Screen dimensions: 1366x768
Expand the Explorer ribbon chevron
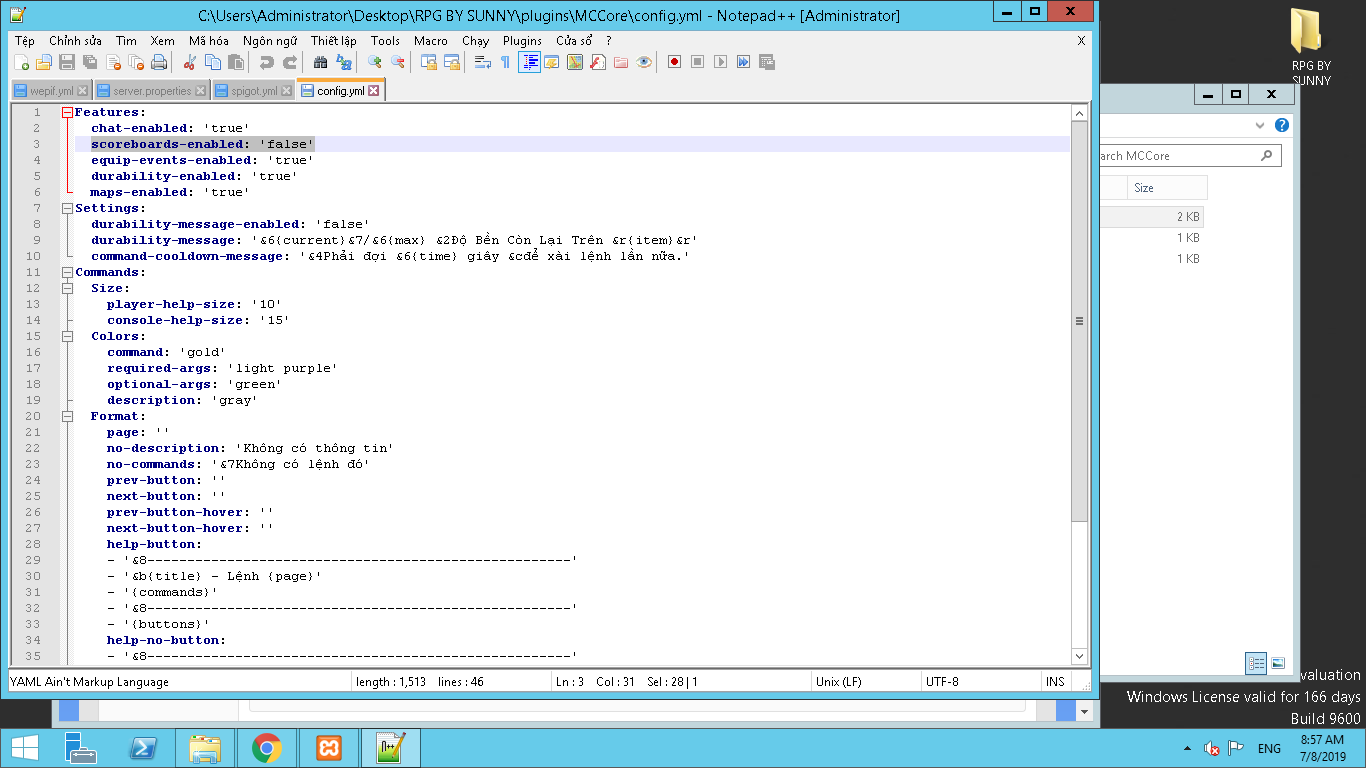[x=1260, y=126]
